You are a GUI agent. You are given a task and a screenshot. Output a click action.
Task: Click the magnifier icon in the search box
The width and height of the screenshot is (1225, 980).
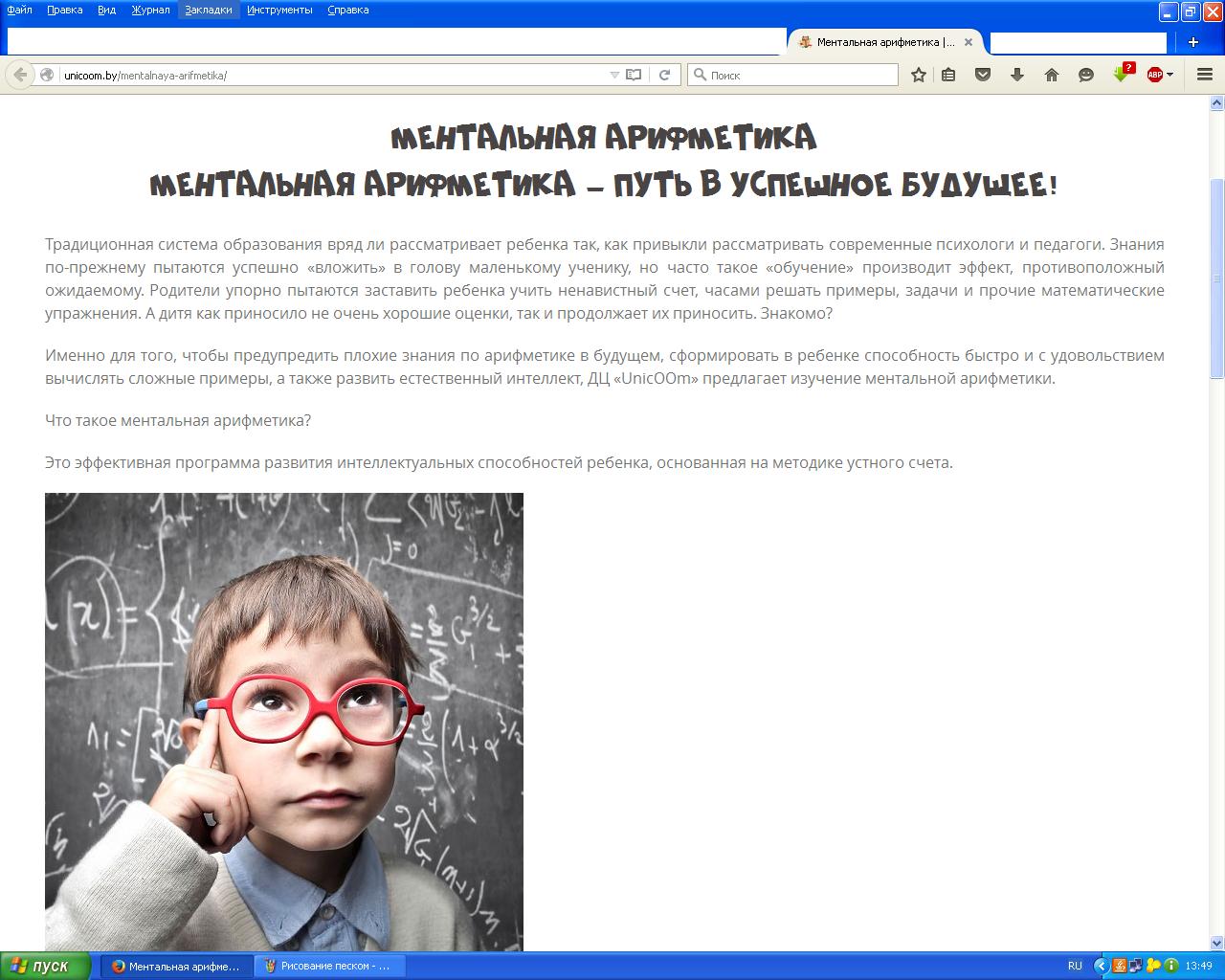700,75
